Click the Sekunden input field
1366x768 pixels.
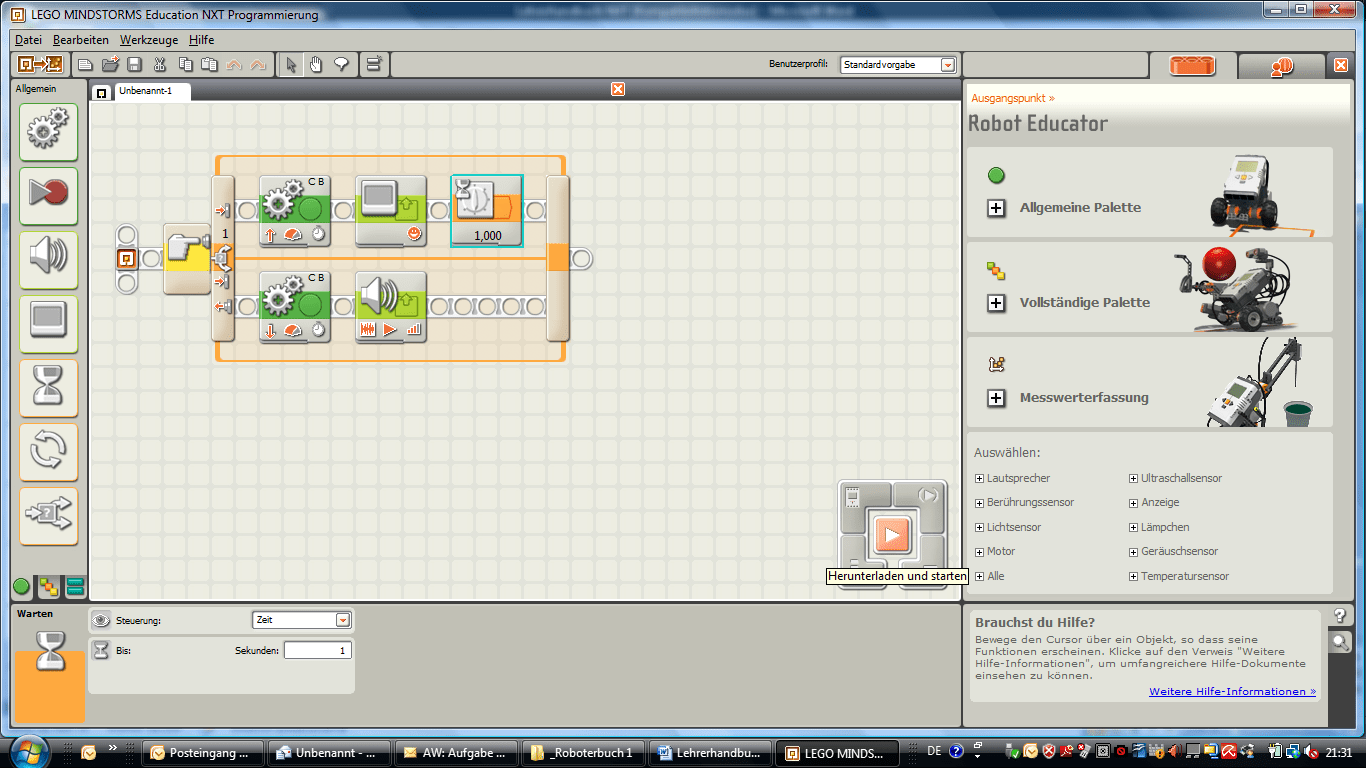(317, 651)
